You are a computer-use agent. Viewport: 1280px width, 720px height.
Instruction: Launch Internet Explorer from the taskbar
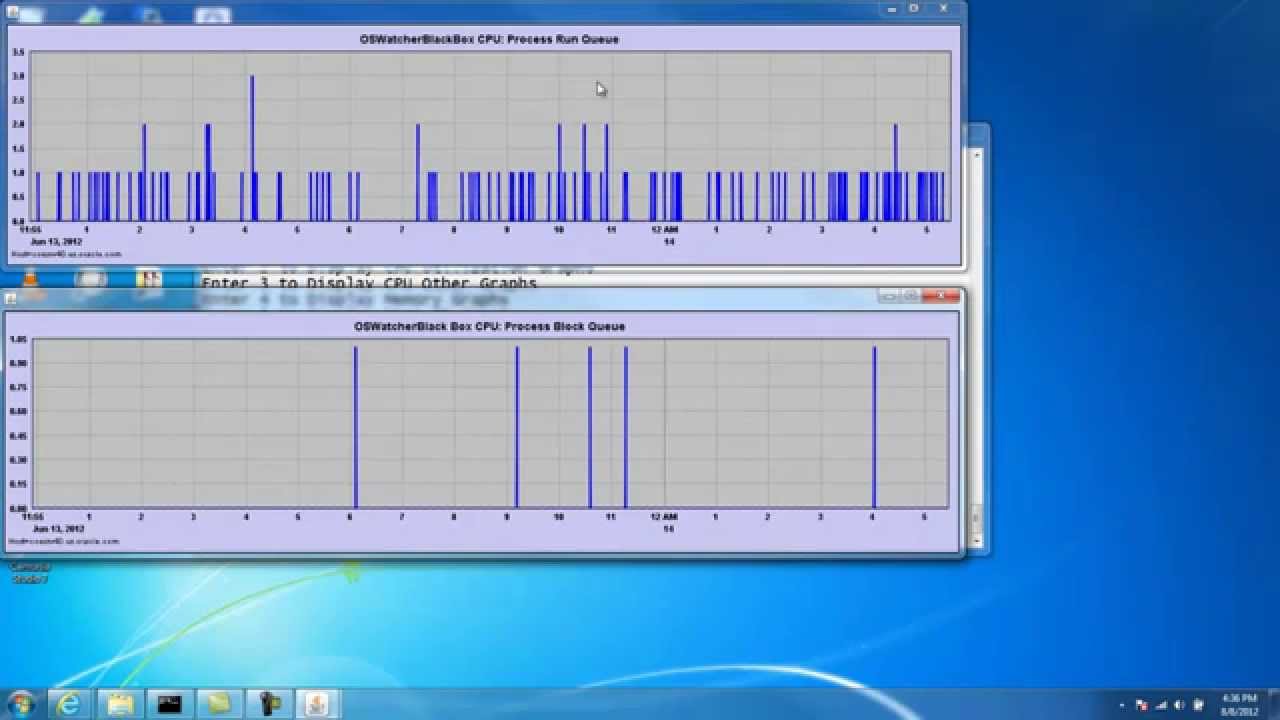click(69, 704)
